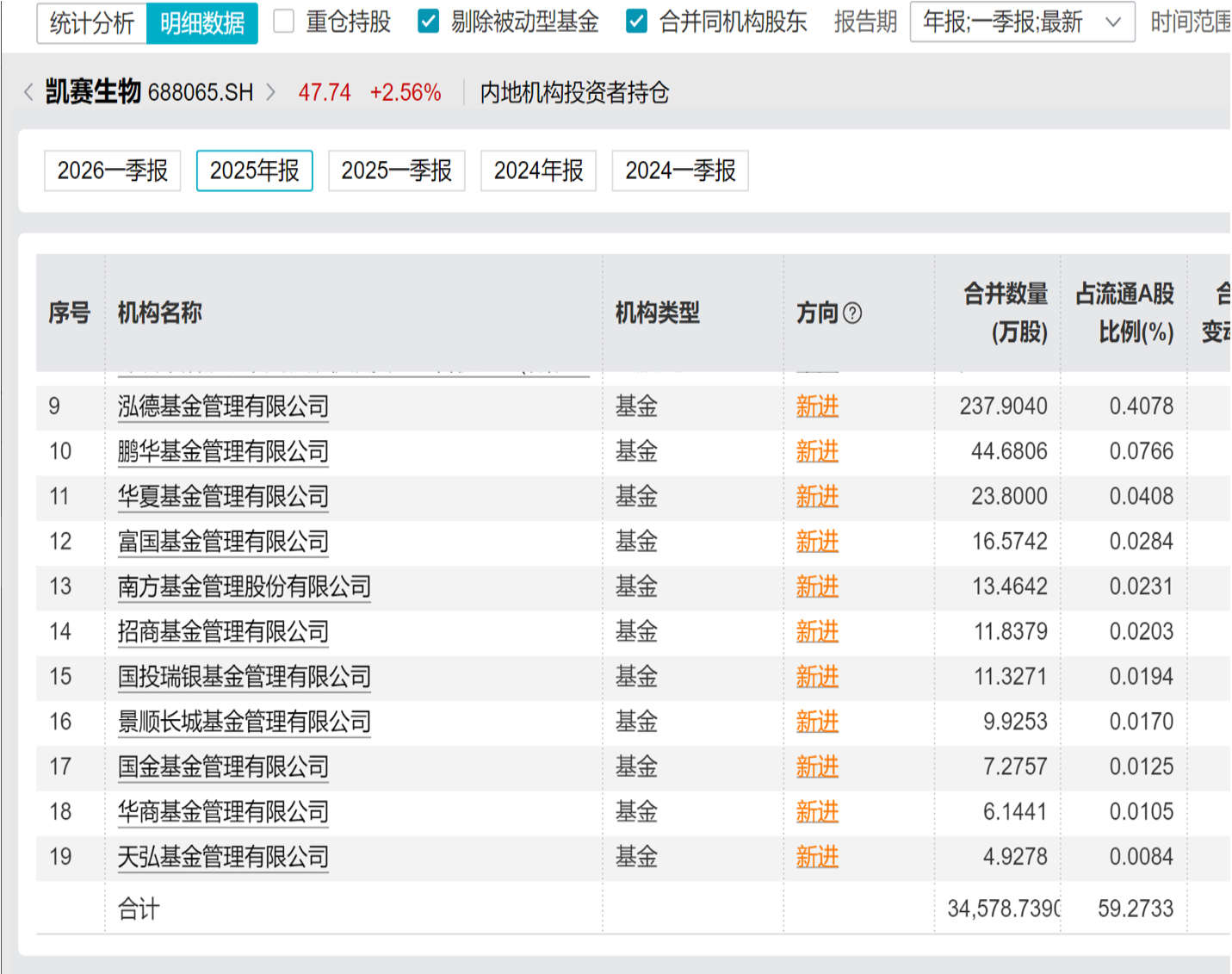Switch to 统计分析 tab
The image size is (1232, 974).
point(92,22)
